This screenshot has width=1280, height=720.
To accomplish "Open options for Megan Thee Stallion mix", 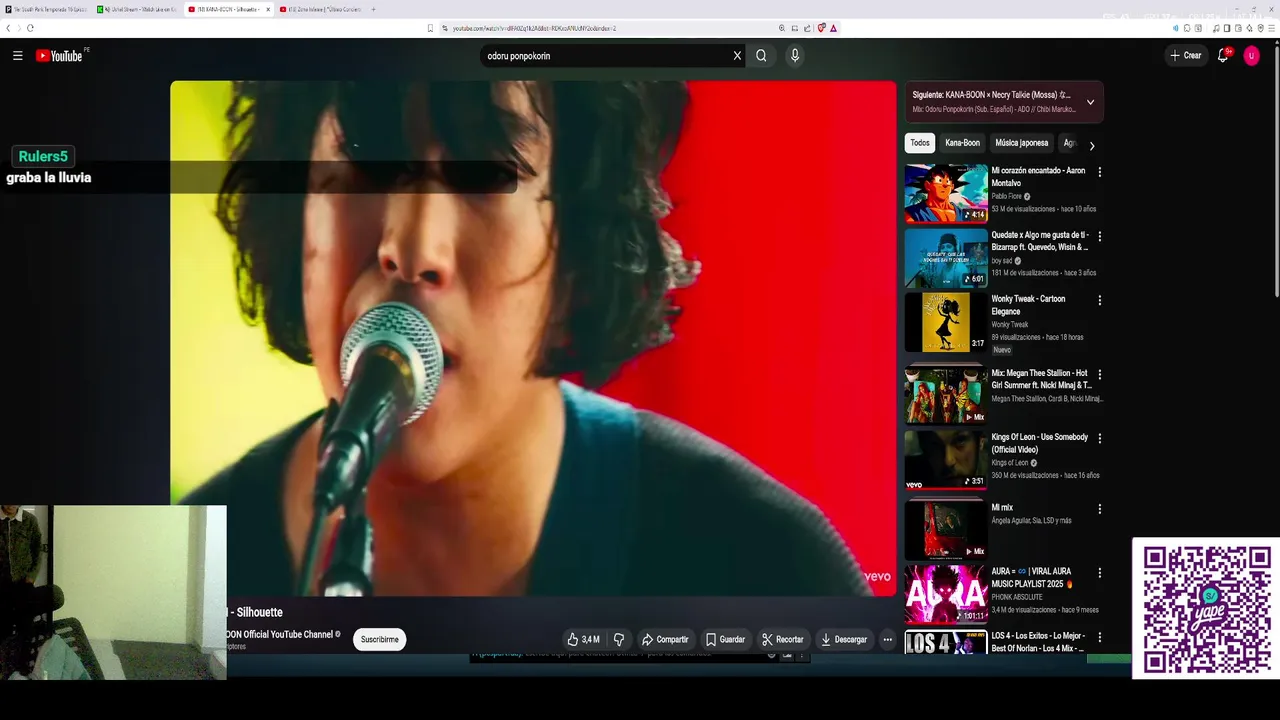I will [x=1100, y=374].
